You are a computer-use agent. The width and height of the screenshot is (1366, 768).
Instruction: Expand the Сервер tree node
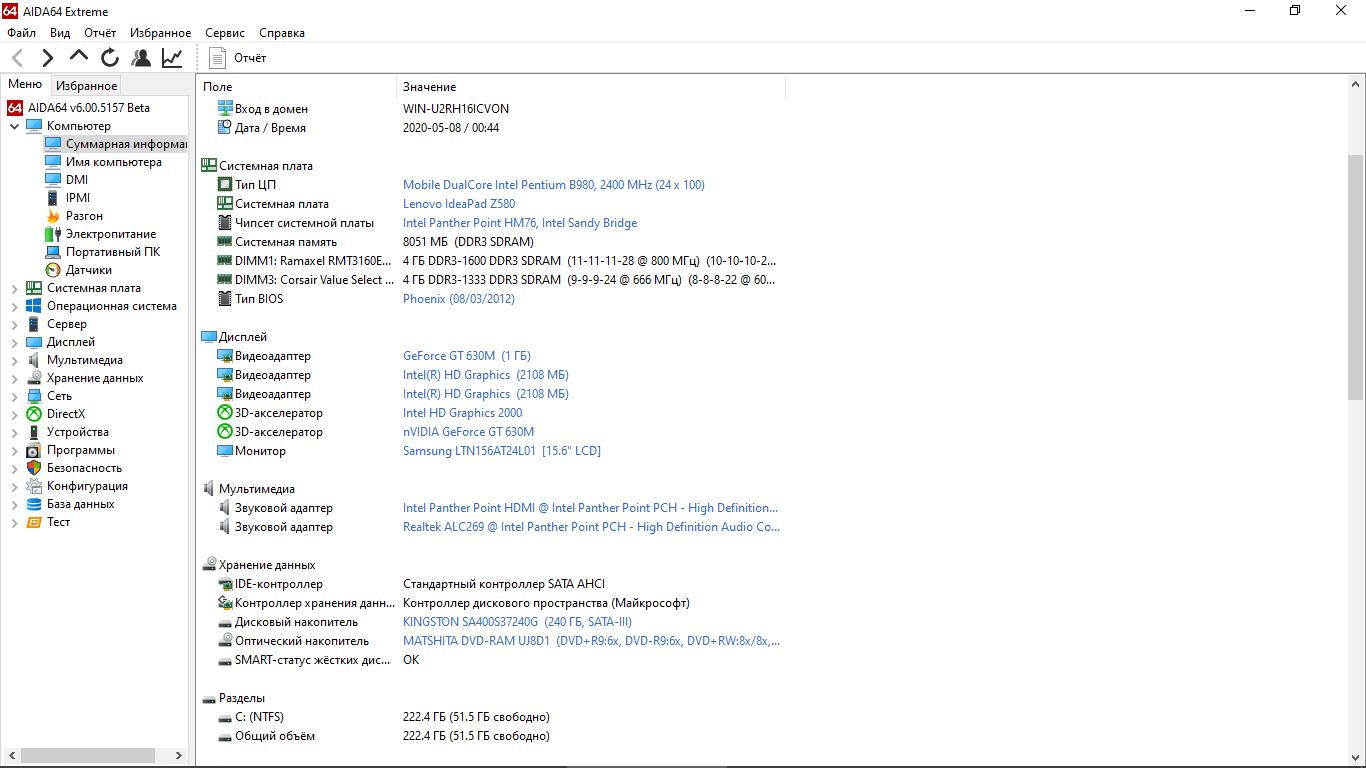click(x=14, y=324)
